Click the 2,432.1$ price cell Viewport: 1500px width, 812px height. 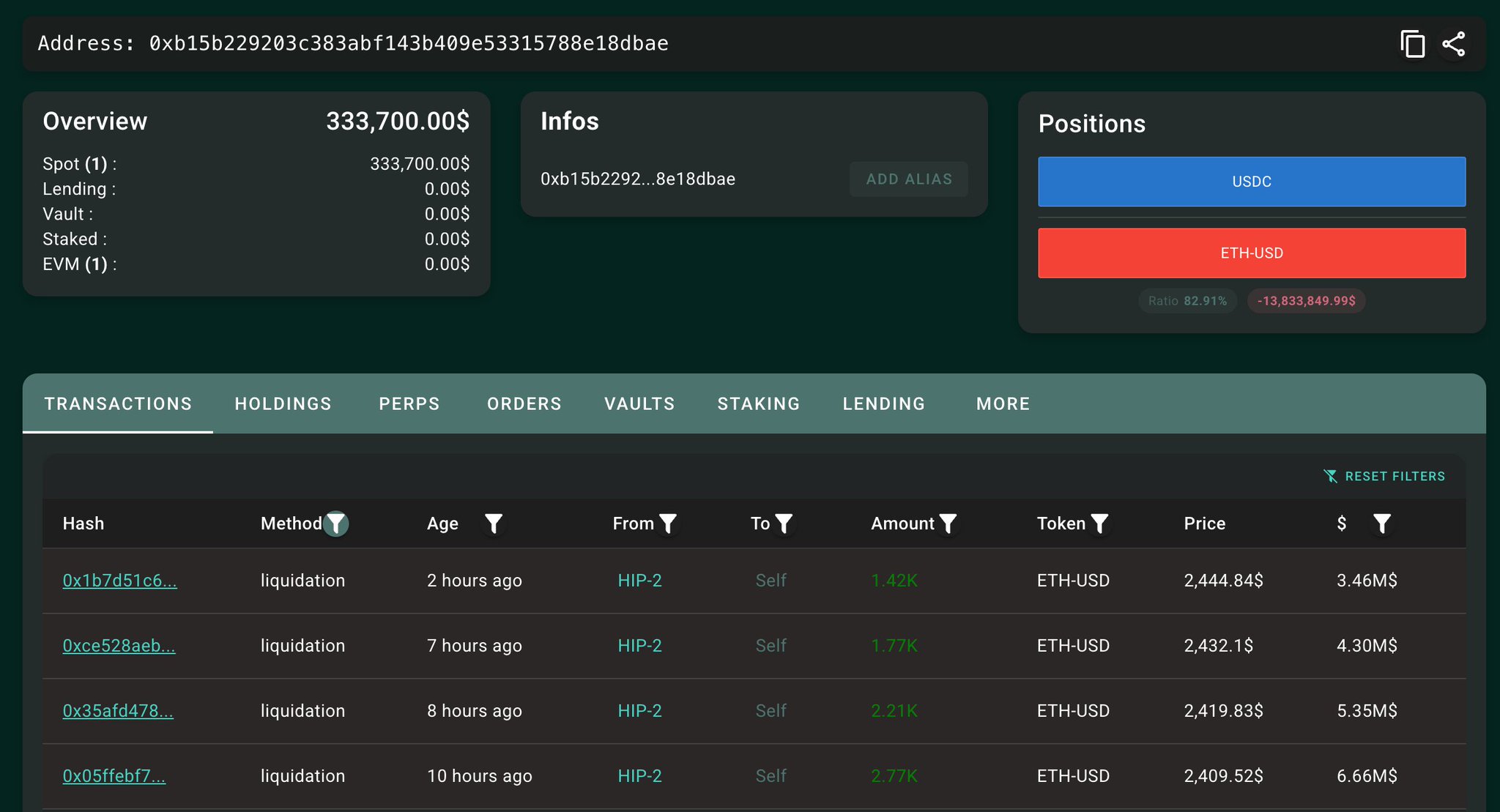(x=1219, y=646)
